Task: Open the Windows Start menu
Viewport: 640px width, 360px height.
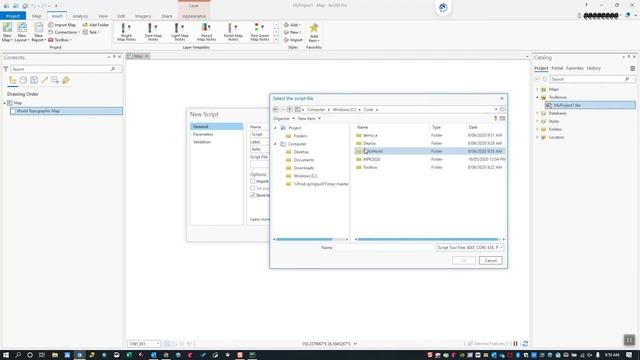Action: point(6,355)
